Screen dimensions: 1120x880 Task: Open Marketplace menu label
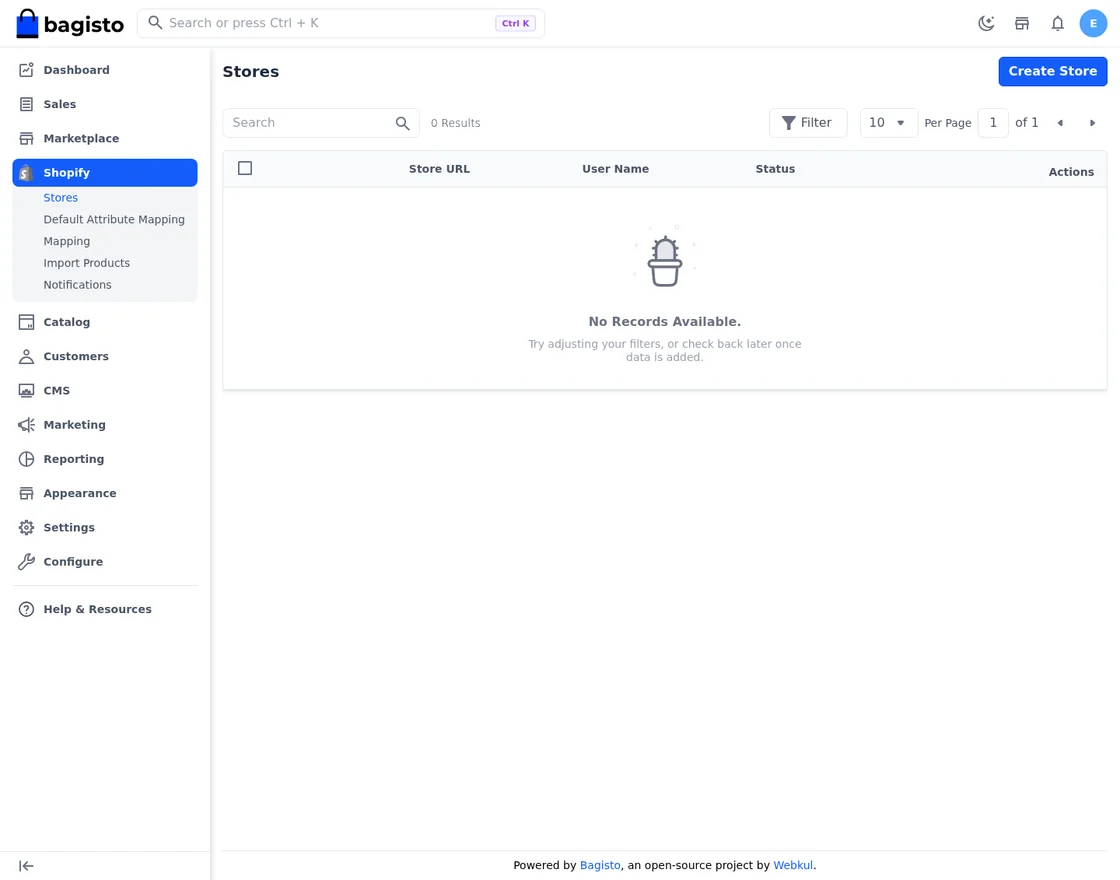(x=81, y=139)
